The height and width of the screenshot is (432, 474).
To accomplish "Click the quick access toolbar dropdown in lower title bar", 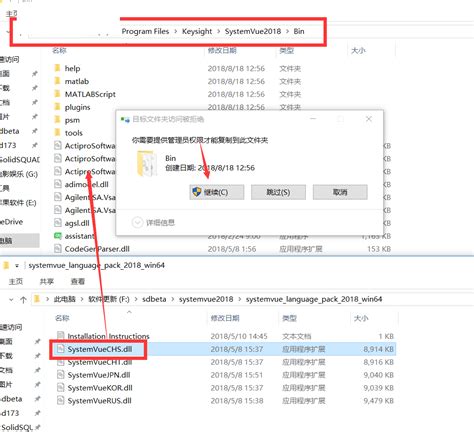I will (x=17, y=266).
